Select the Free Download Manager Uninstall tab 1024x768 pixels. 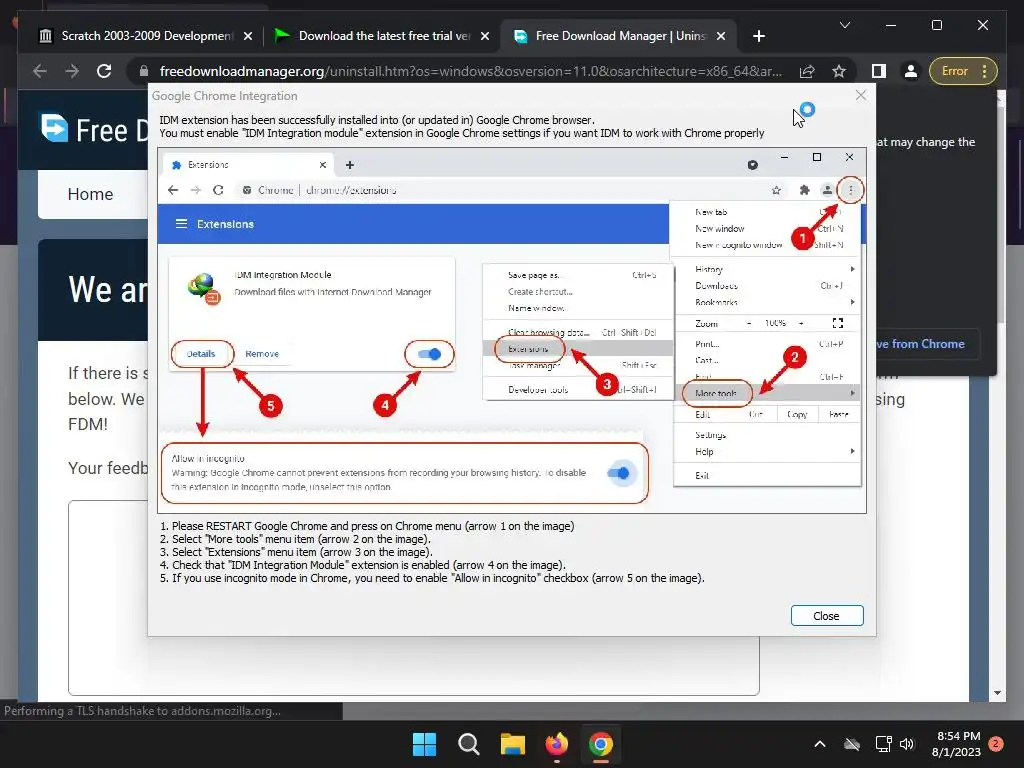click(618, 36)
